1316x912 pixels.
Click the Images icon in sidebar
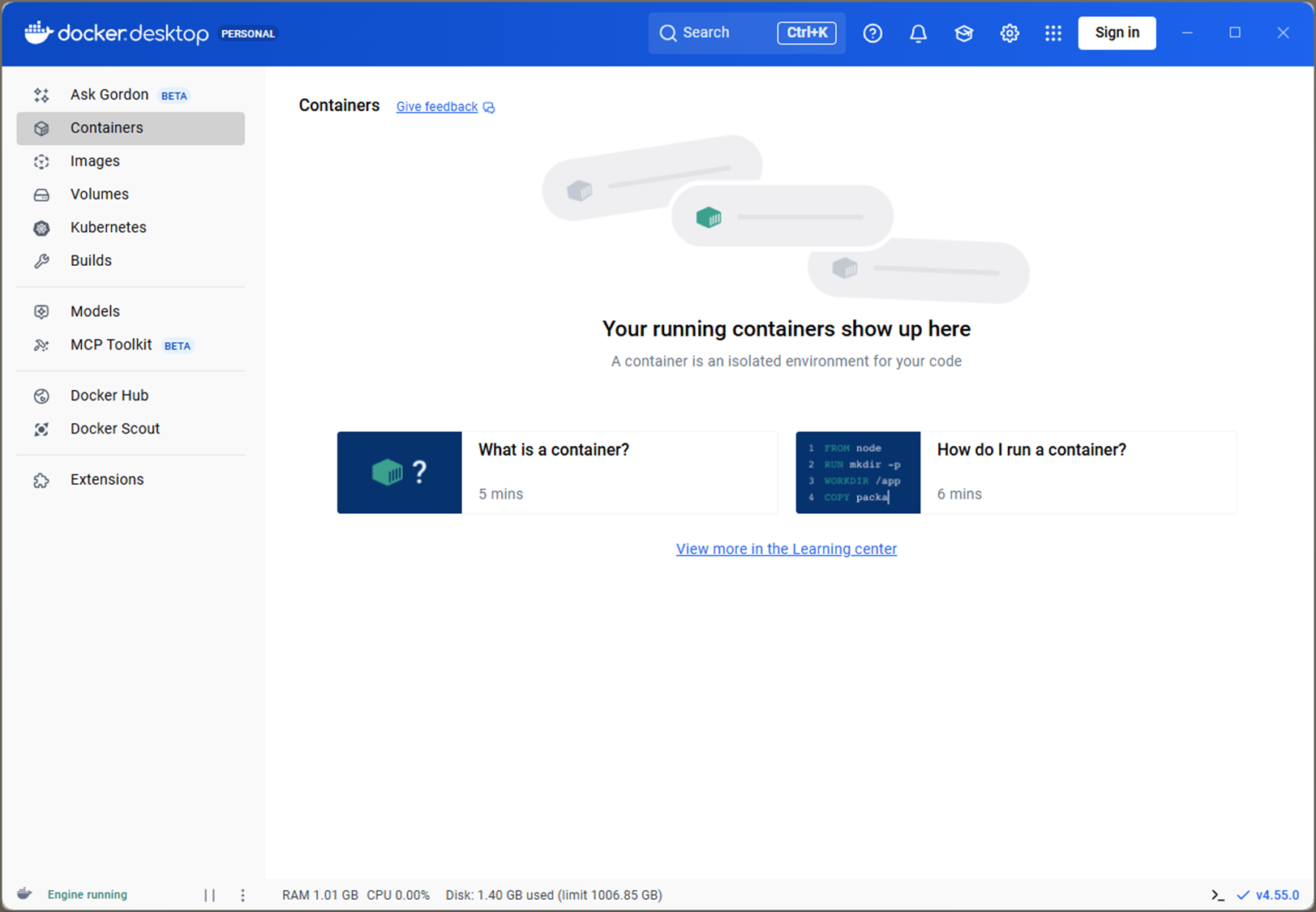coord(41,161)
